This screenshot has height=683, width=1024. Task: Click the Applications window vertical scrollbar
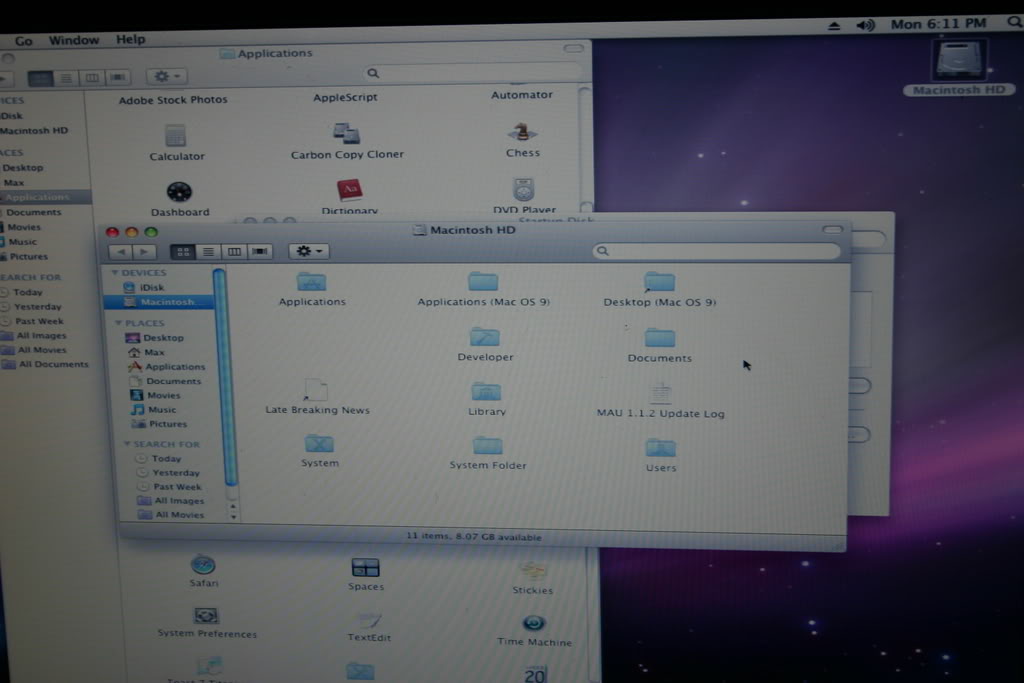pos(586,148)
